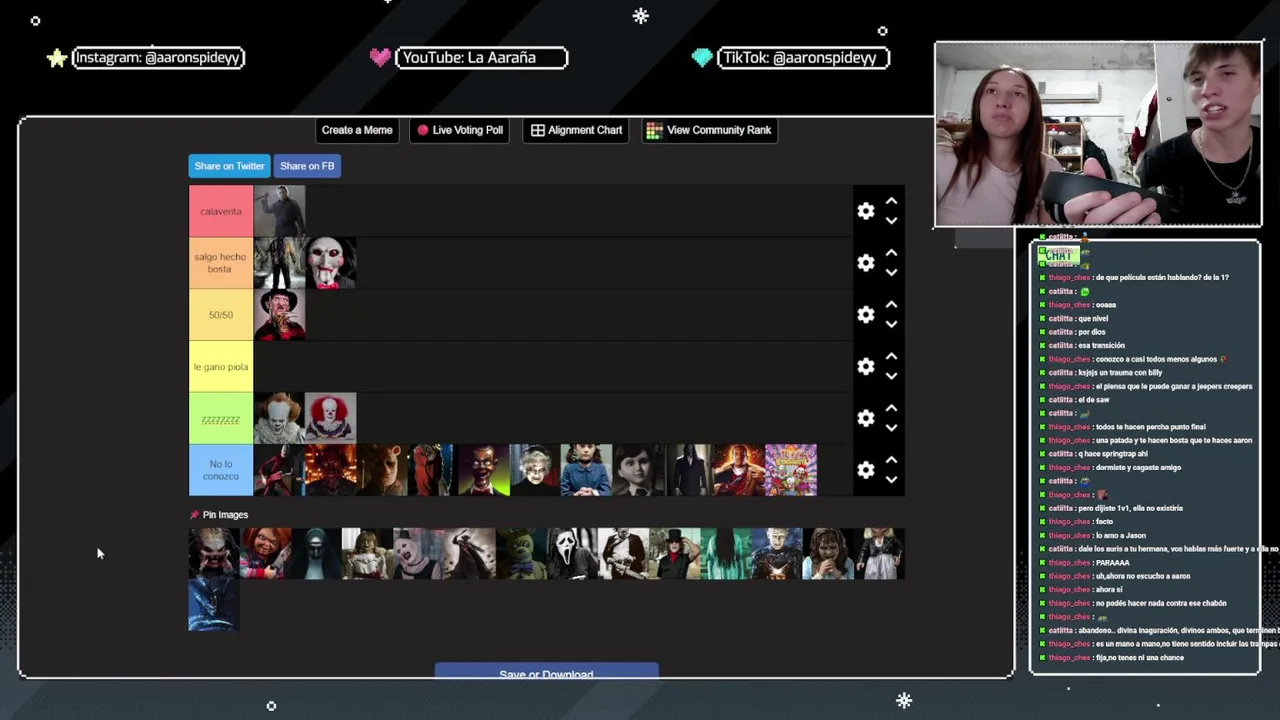
Task: Open Create a Meme
Action: (x=357, y=130)
